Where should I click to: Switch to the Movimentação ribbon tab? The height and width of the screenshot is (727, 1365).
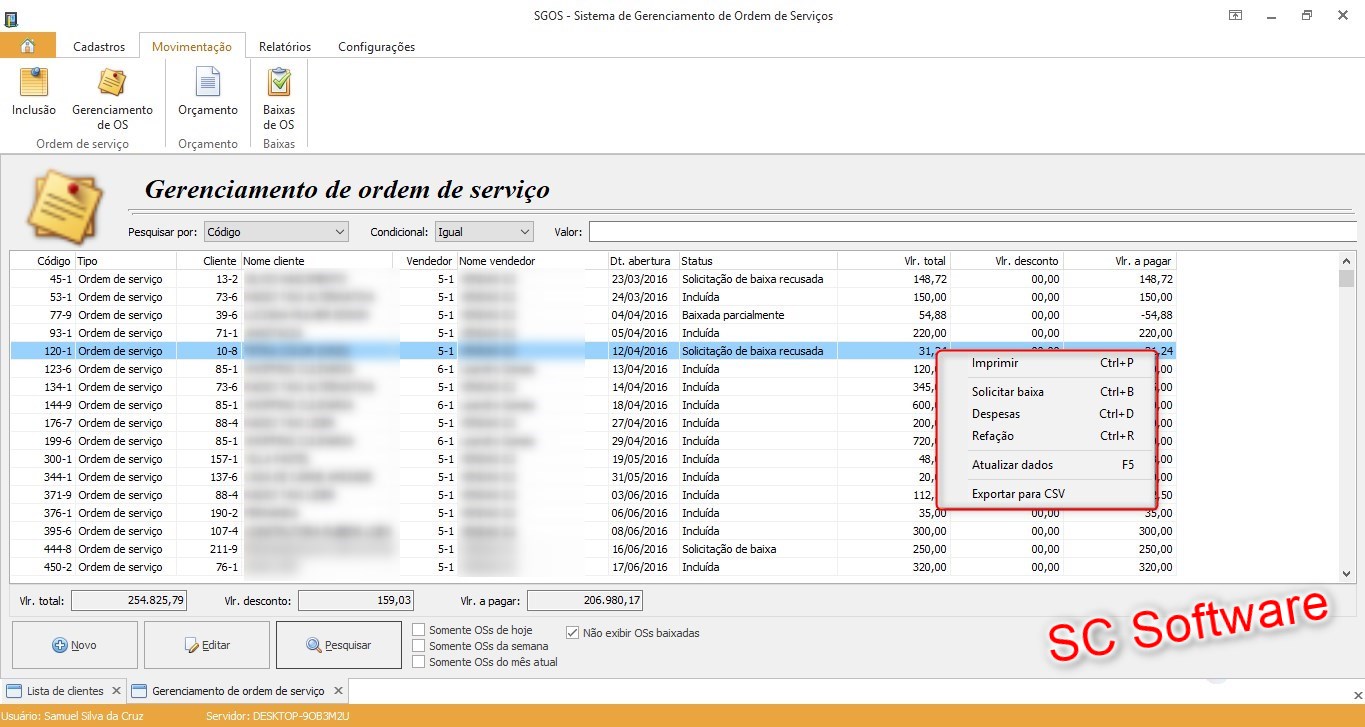pos(192,46)
